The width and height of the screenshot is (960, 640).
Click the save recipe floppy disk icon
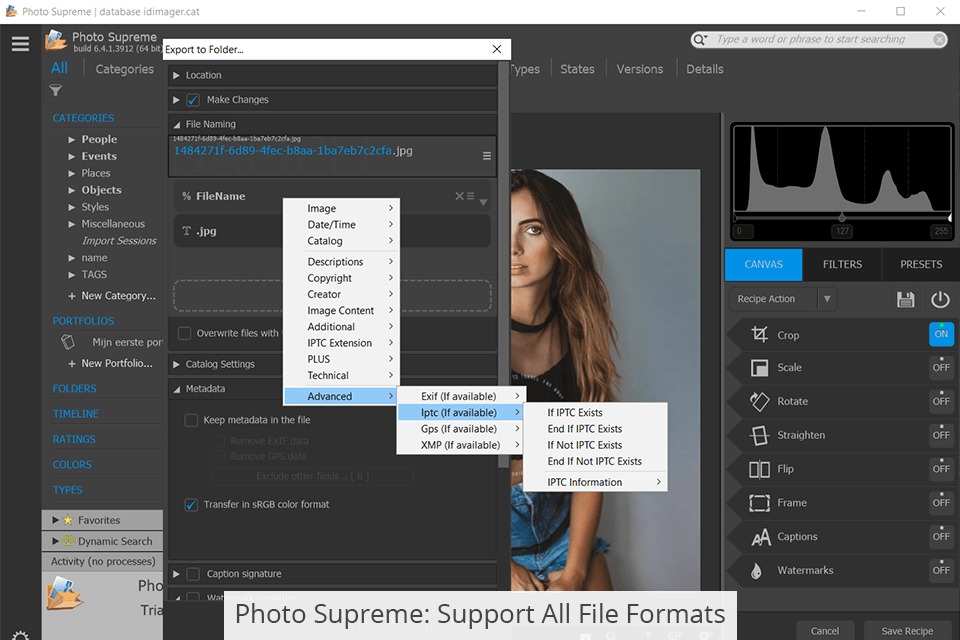pos(906,299)
